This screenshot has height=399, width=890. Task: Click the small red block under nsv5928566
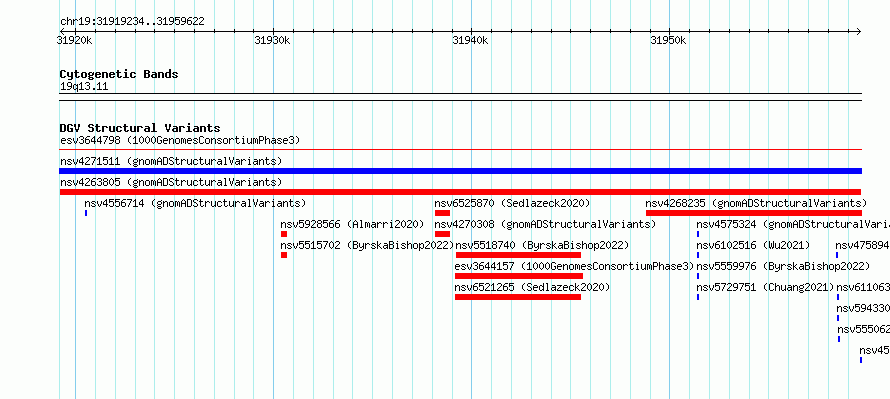tap(284, 234)
